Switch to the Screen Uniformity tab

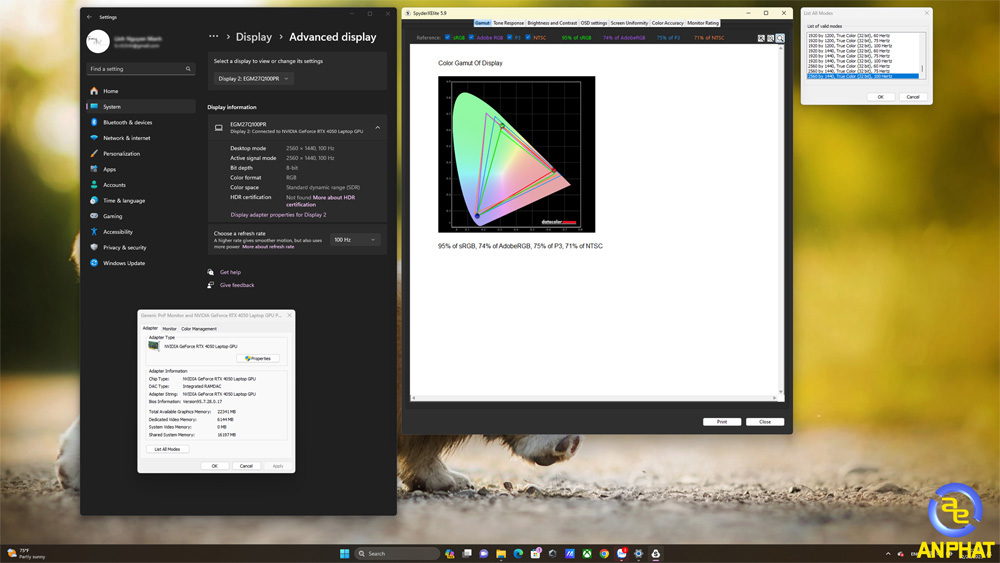click(x=629, y=23)
